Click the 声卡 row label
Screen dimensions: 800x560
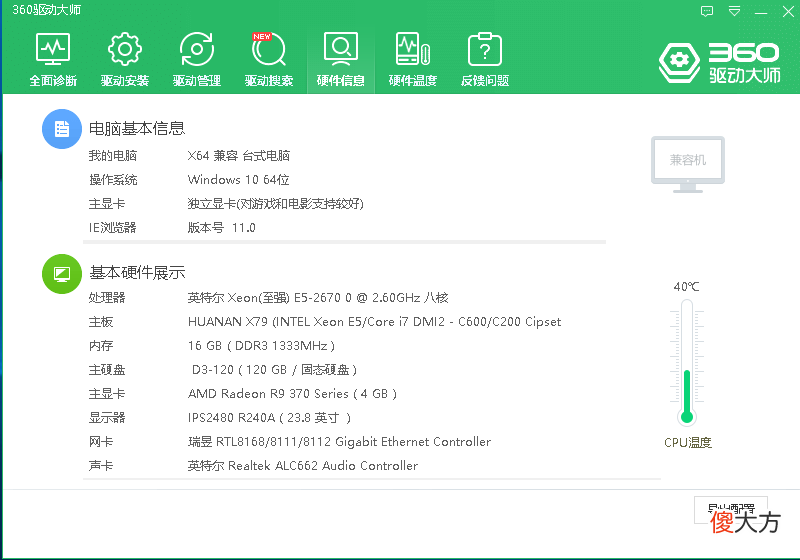click(101, 466)
